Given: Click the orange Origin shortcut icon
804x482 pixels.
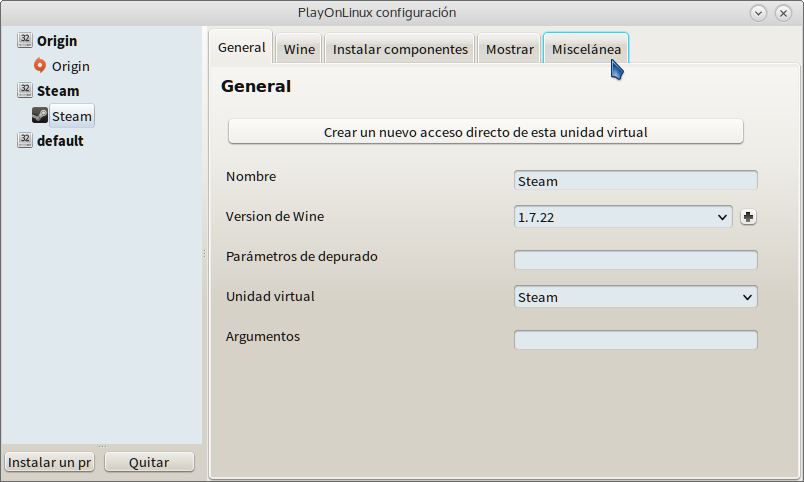Looking at the screenshot, I should pyautogui.click(x=39, y=65).
